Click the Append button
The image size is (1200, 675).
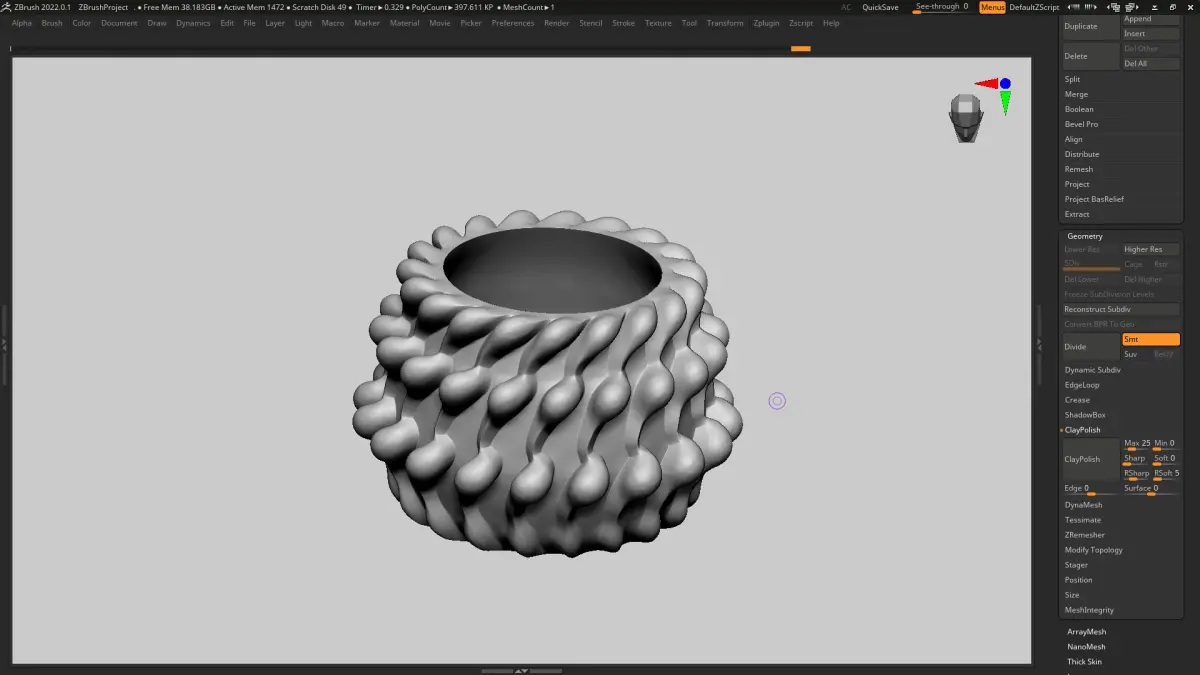point(1151,19)
